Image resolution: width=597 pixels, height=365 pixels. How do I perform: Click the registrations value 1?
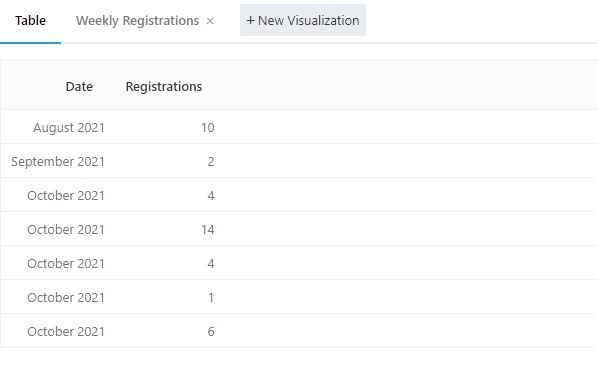(x=211, y=297)
